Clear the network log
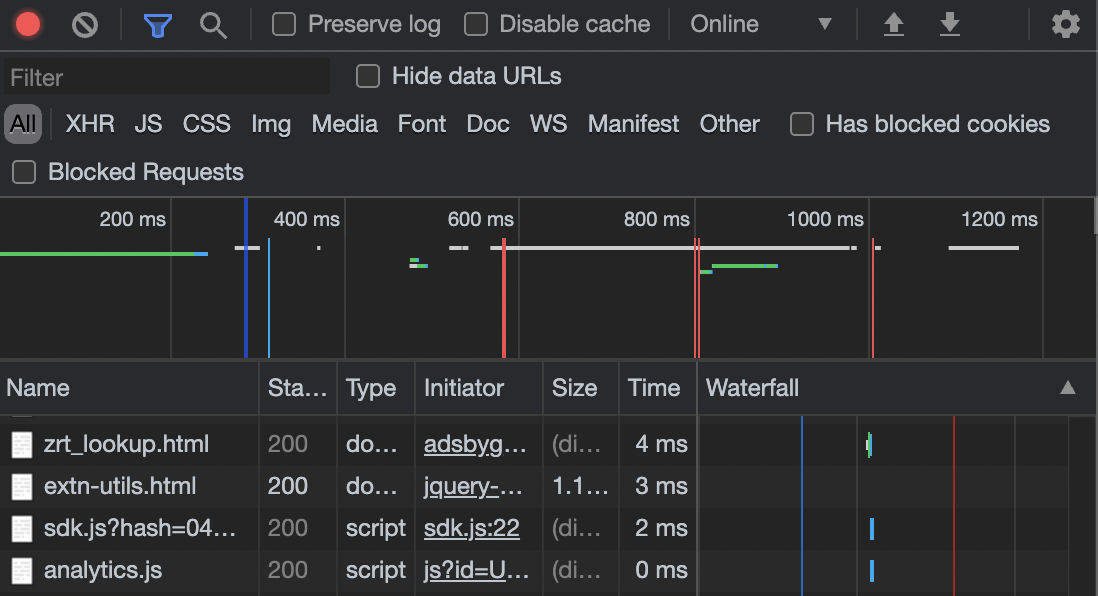This screenshot has height=596, width=1098. [x=85, y=25]
